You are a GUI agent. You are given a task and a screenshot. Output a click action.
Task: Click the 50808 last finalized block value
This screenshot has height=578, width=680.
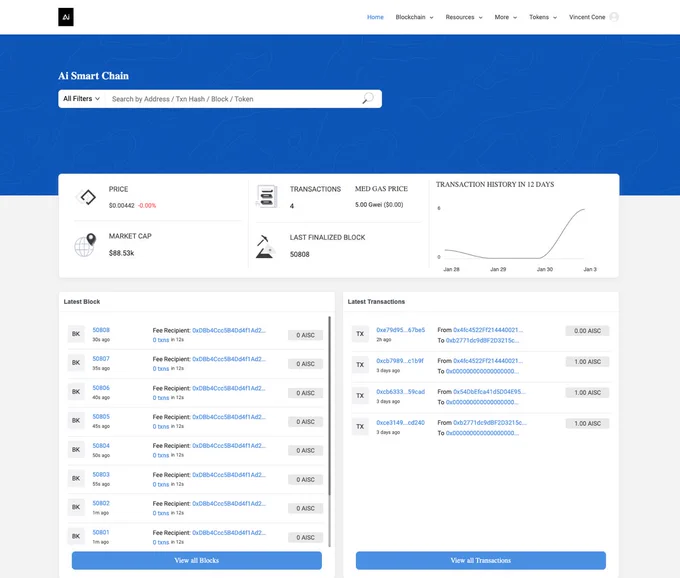(300, 254)
